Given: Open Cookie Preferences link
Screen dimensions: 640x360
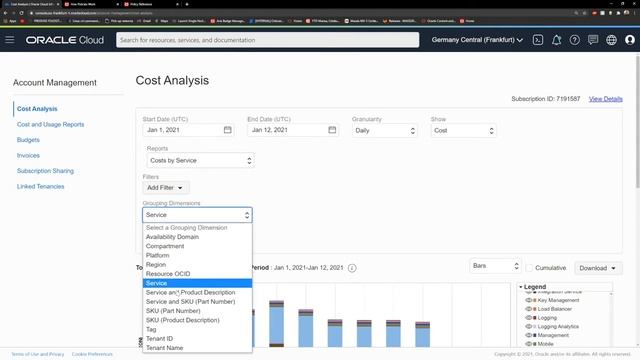Looking at the screenshot, I should 92,354.
